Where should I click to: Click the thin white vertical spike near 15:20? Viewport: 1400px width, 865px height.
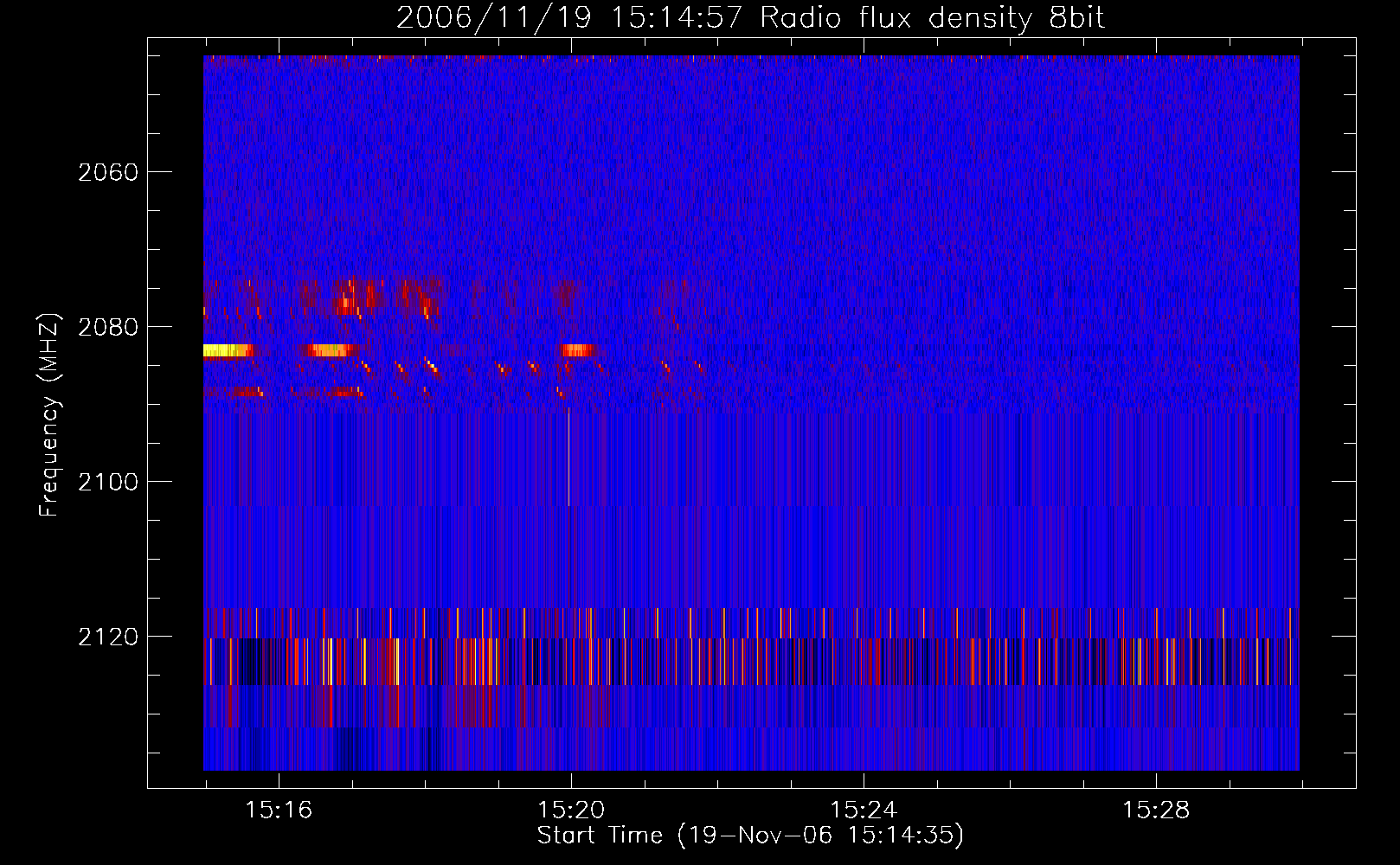click(568, 457)
